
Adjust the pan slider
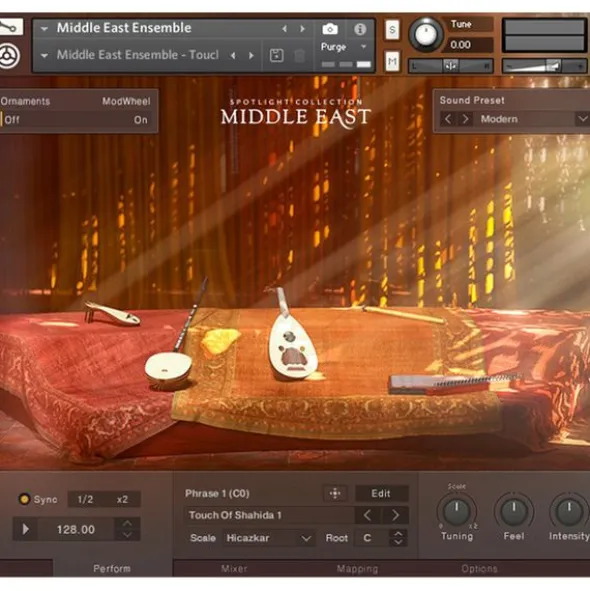point(451,66)
